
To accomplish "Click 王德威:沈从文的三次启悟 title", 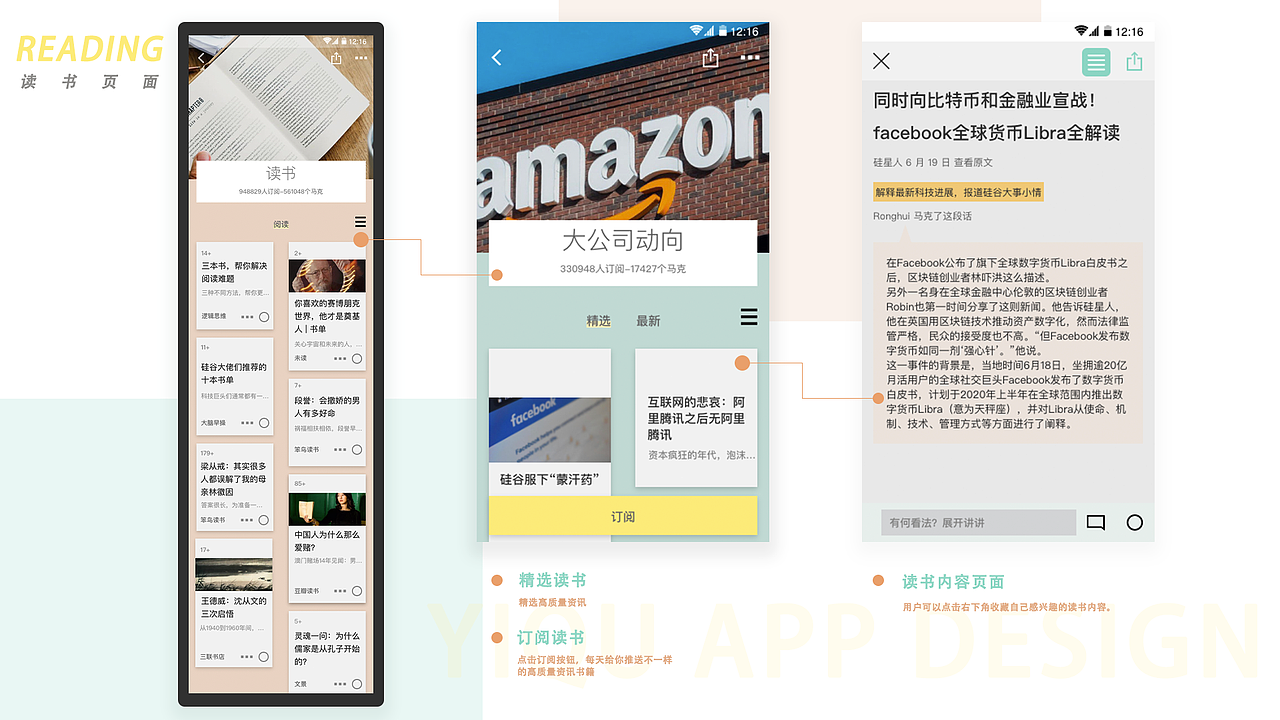I will [x=234, y=607].
